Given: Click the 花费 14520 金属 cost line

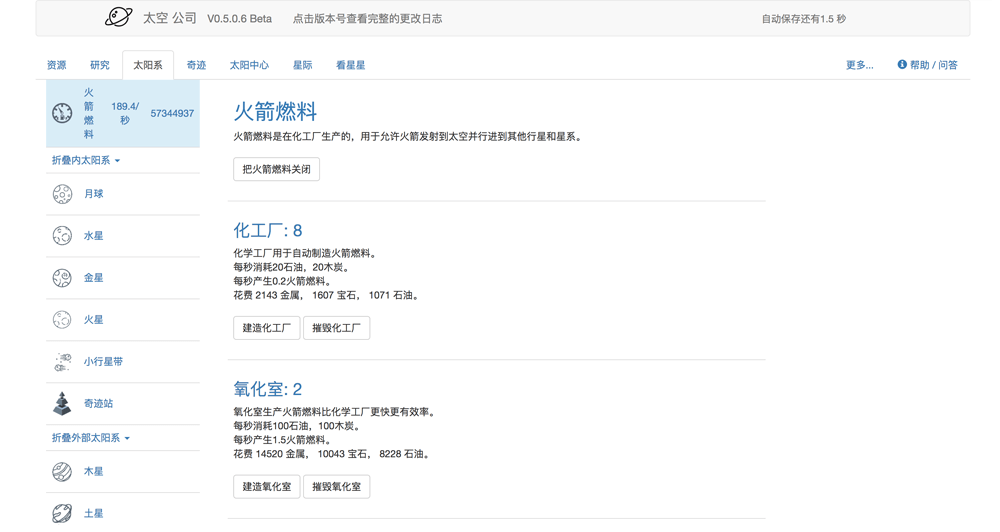Looking at the screenshot, I should tap(332, 454).
